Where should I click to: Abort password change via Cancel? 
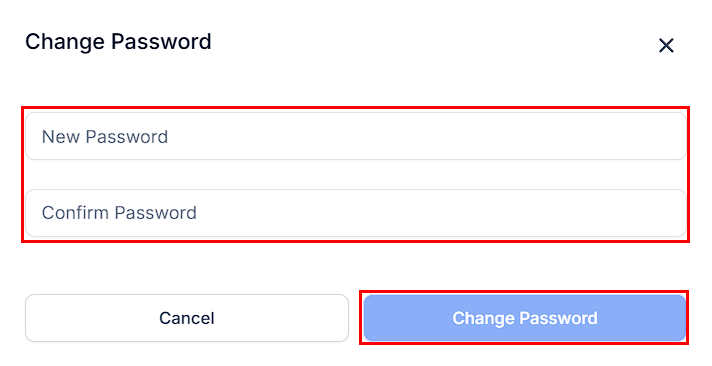pos(187,318)
